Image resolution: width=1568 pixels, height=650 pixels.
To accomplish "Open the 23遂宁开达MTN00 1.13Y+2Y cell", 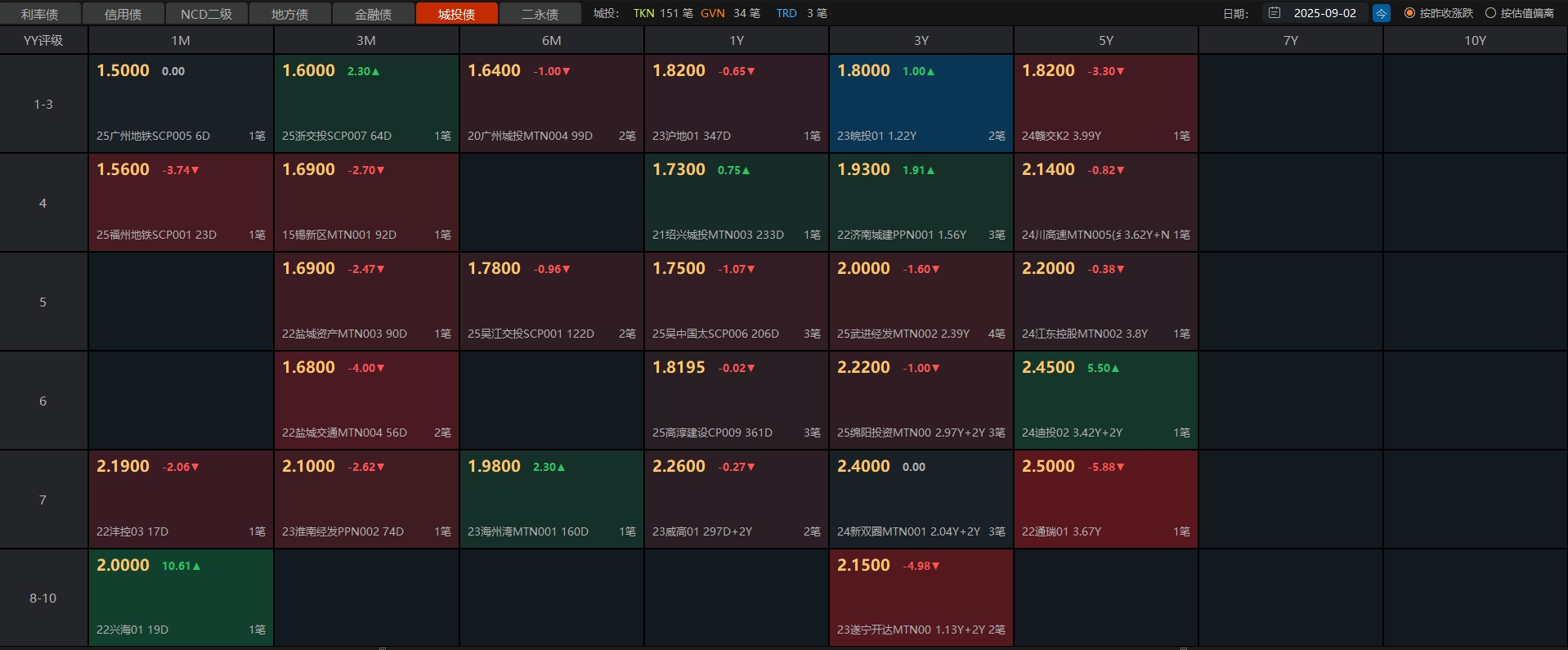I will point(921,598).
